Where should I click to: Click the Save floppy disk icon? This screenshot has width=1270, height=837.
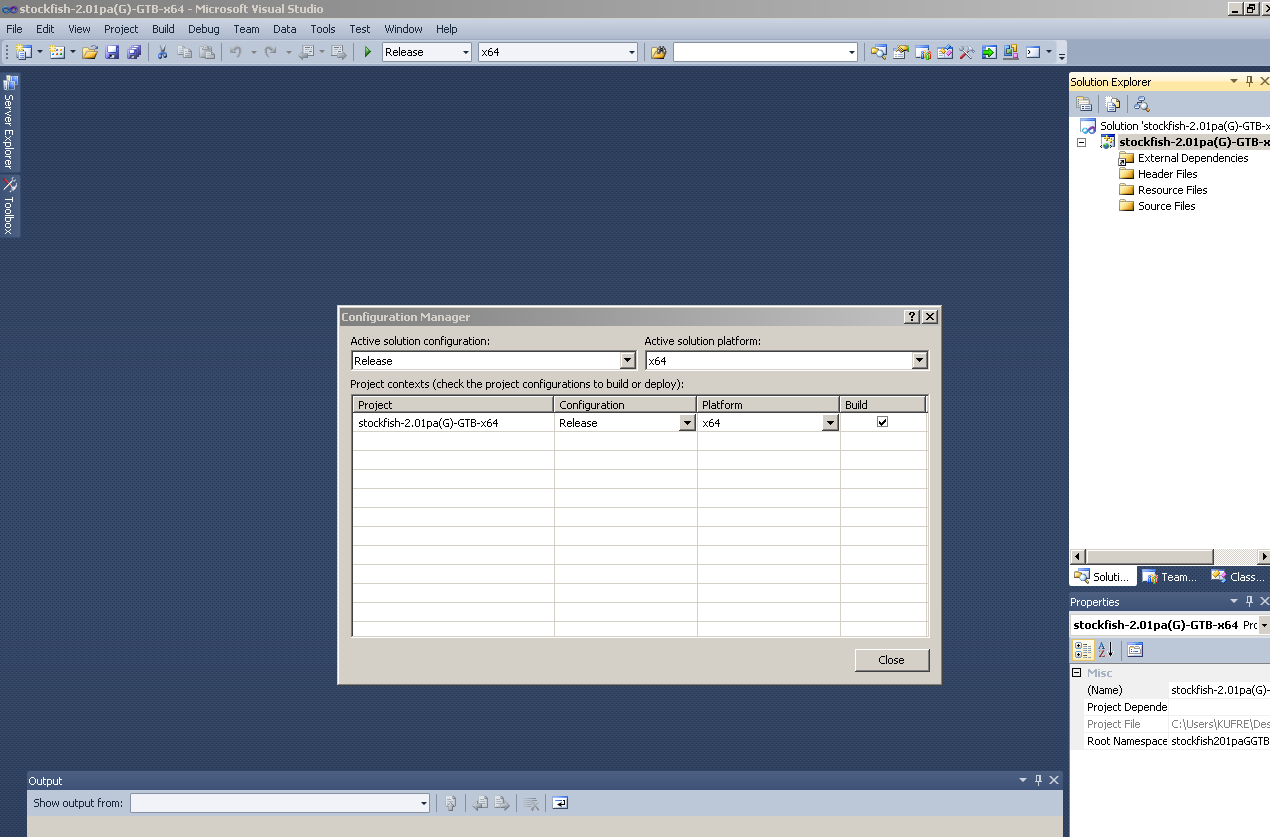(x=112, y=52)
